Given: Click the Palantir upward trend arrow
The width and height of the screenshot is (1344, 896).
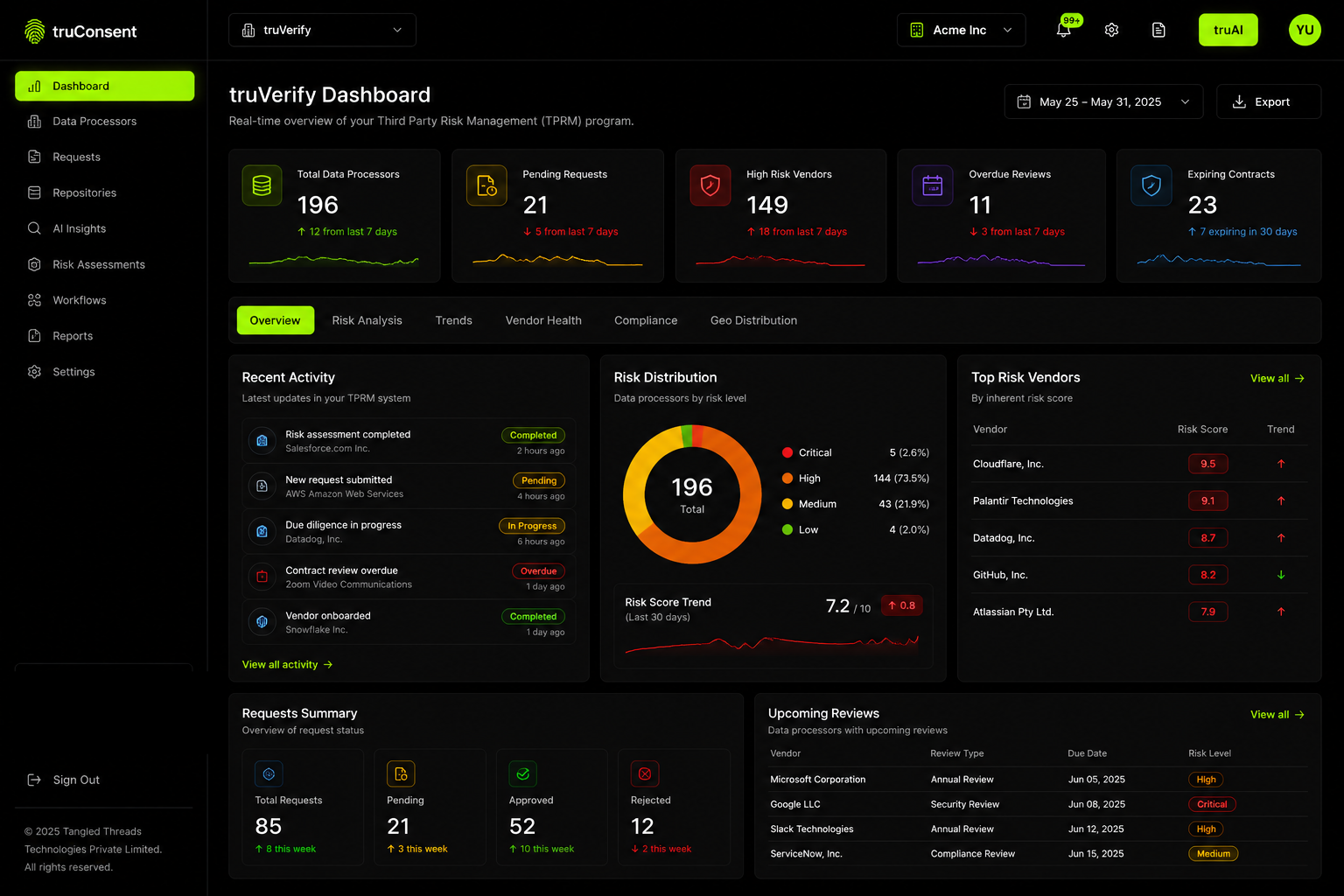Looking at the screenshot, I should pyautogui.click(x=1281, y=500).
